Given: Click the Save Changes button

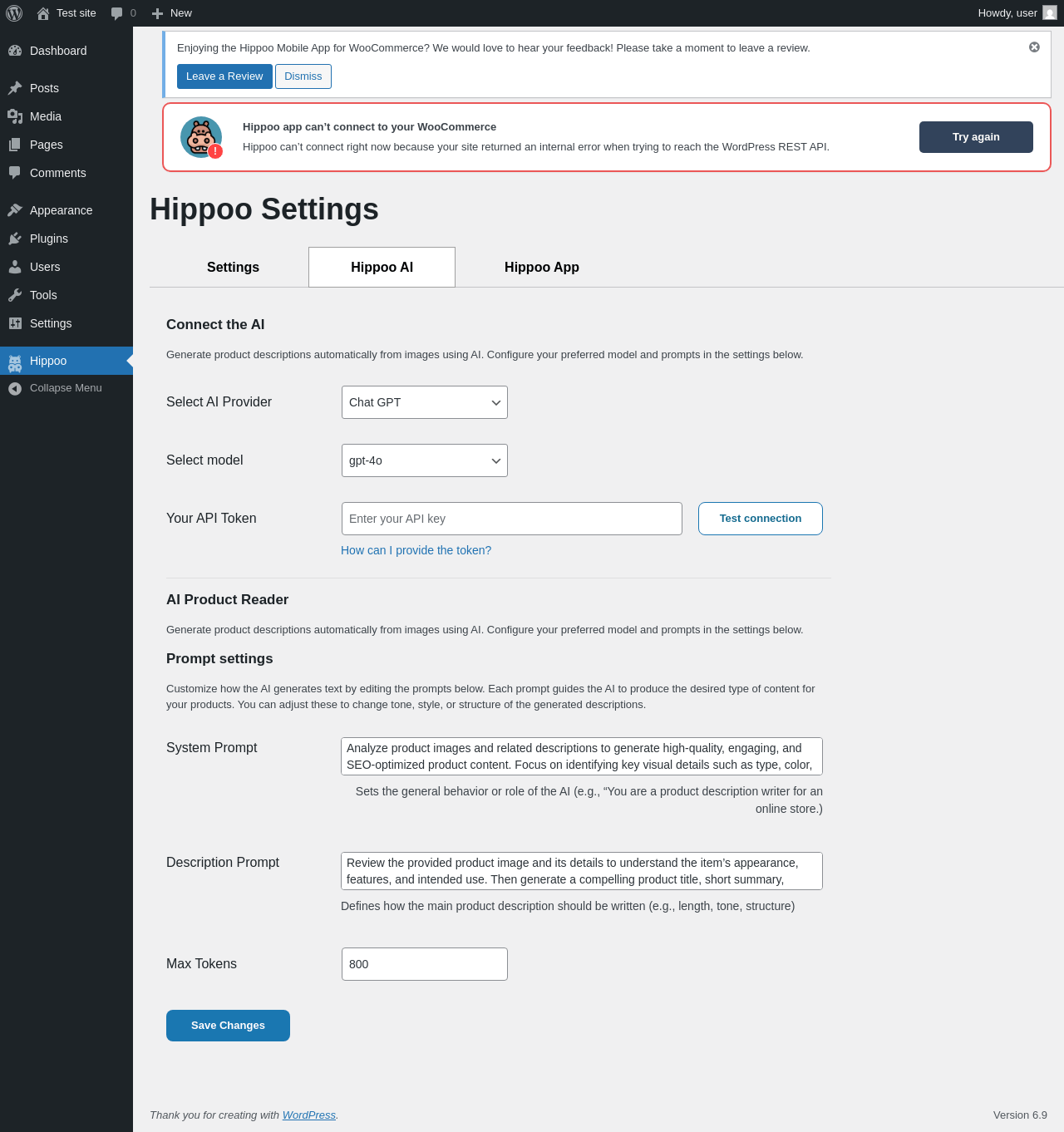Looking at the screenshot, I should pos(228,1026).
